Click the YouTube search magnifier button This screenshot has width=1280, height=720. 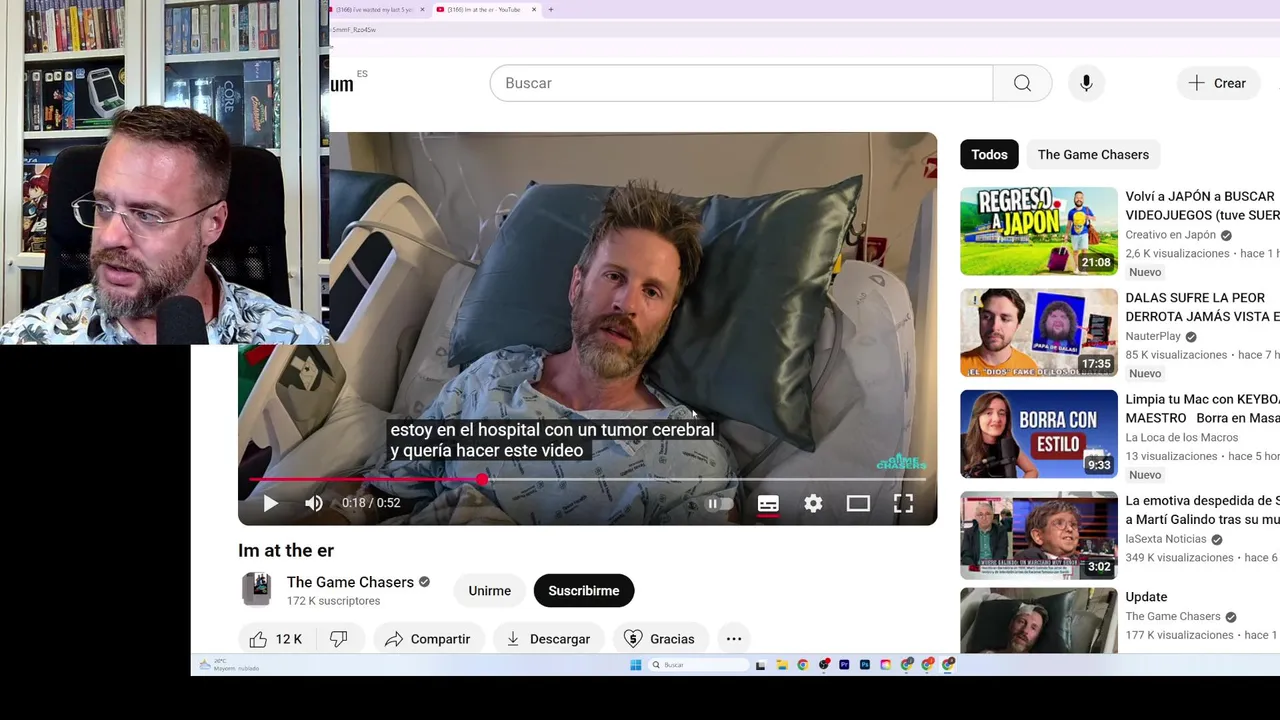(1022, 83)
